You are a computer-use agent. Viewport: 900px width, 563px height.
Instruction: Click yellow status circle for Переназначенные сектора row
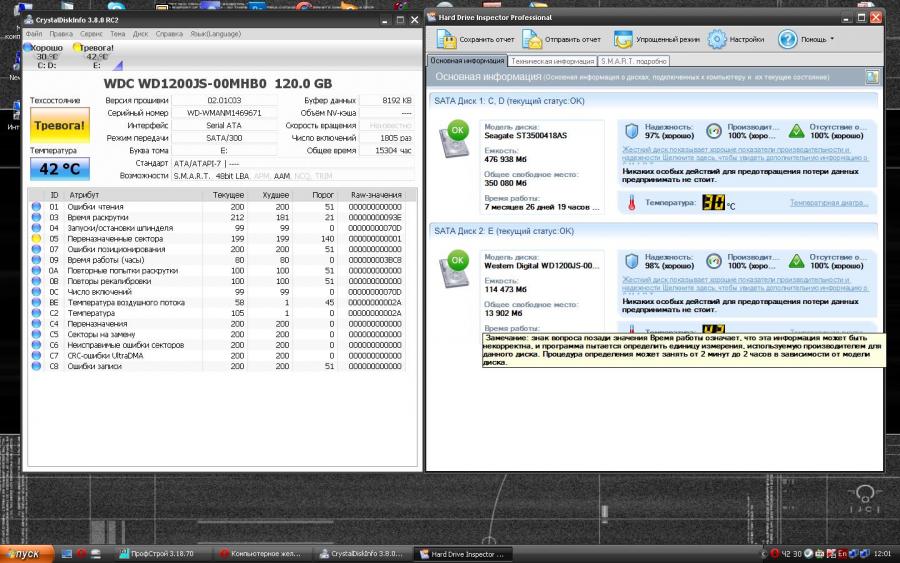coord(36,239)
